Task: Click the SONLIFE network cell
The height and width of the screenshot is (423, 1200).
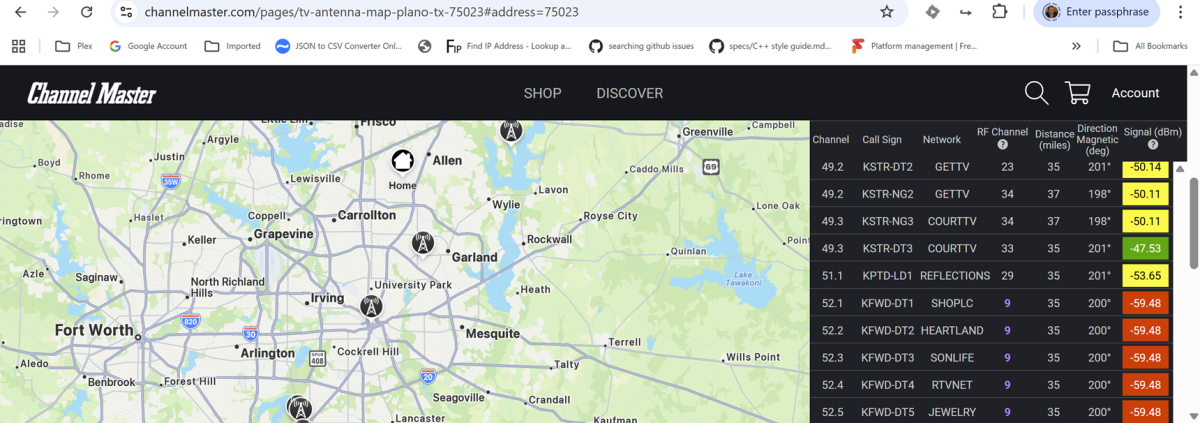Action: click(x=952, y=357)
